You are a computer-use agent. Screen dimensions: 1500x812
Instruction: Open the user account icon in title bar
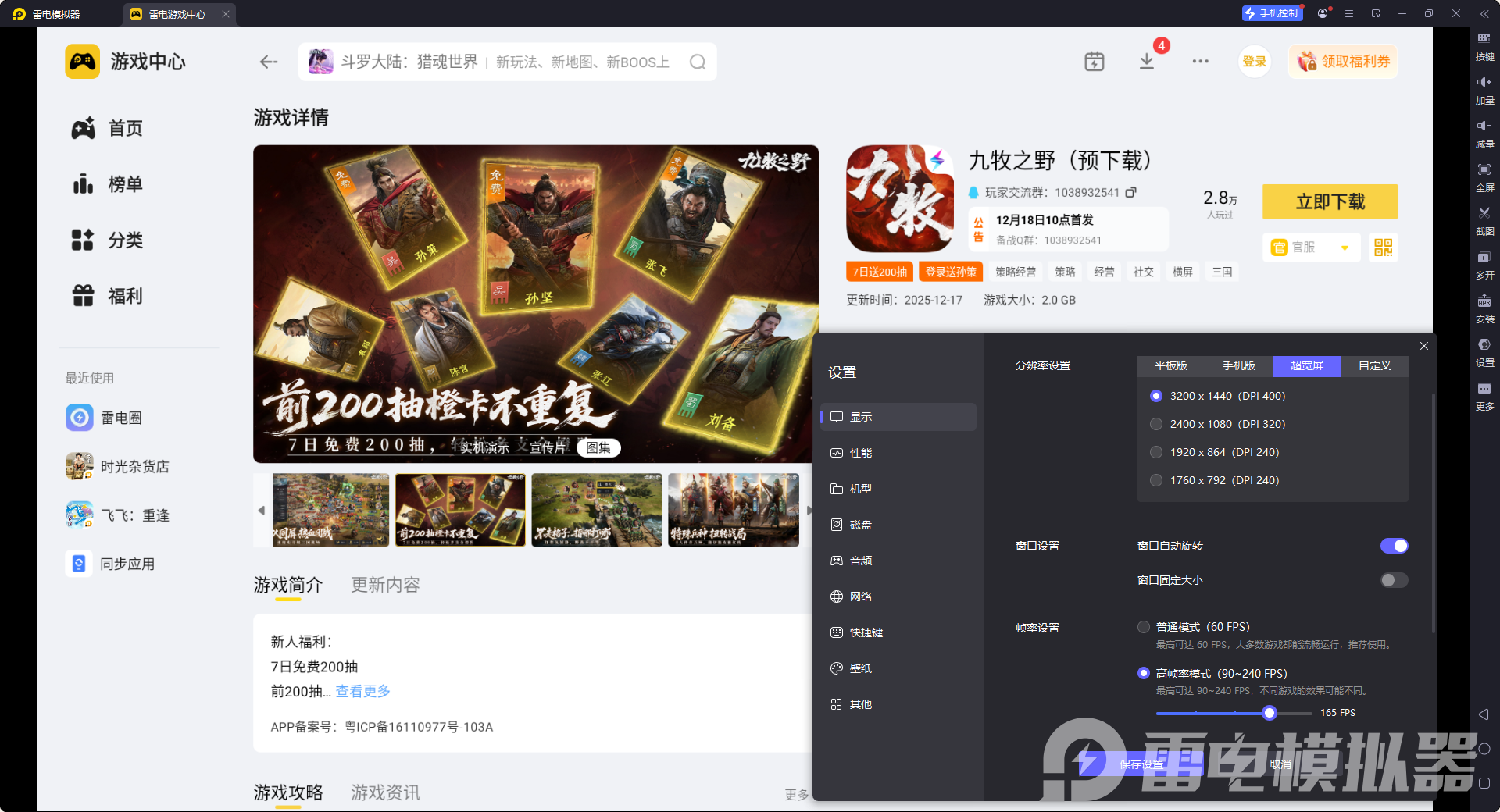1322,13
